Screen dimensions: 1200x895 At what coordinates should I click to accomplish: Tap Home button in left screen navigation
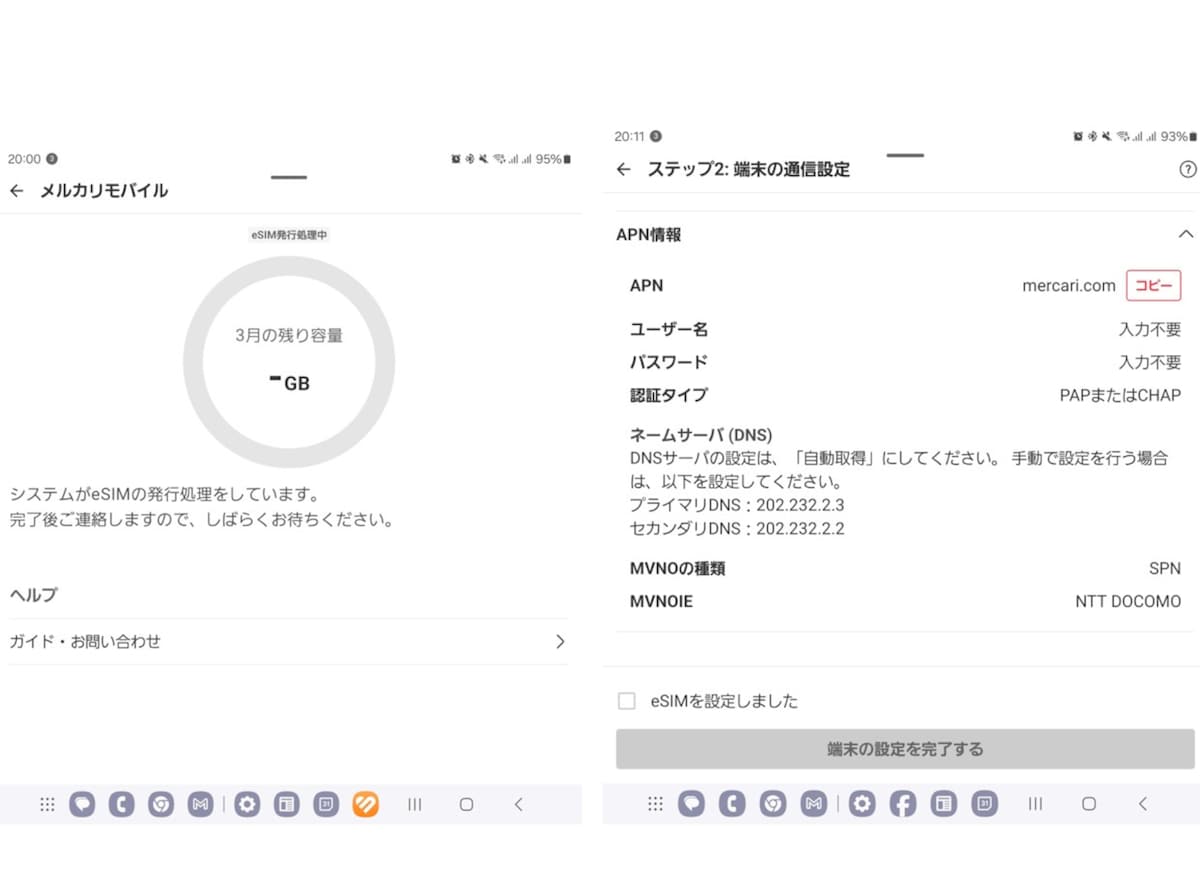(x=466, y=804)
